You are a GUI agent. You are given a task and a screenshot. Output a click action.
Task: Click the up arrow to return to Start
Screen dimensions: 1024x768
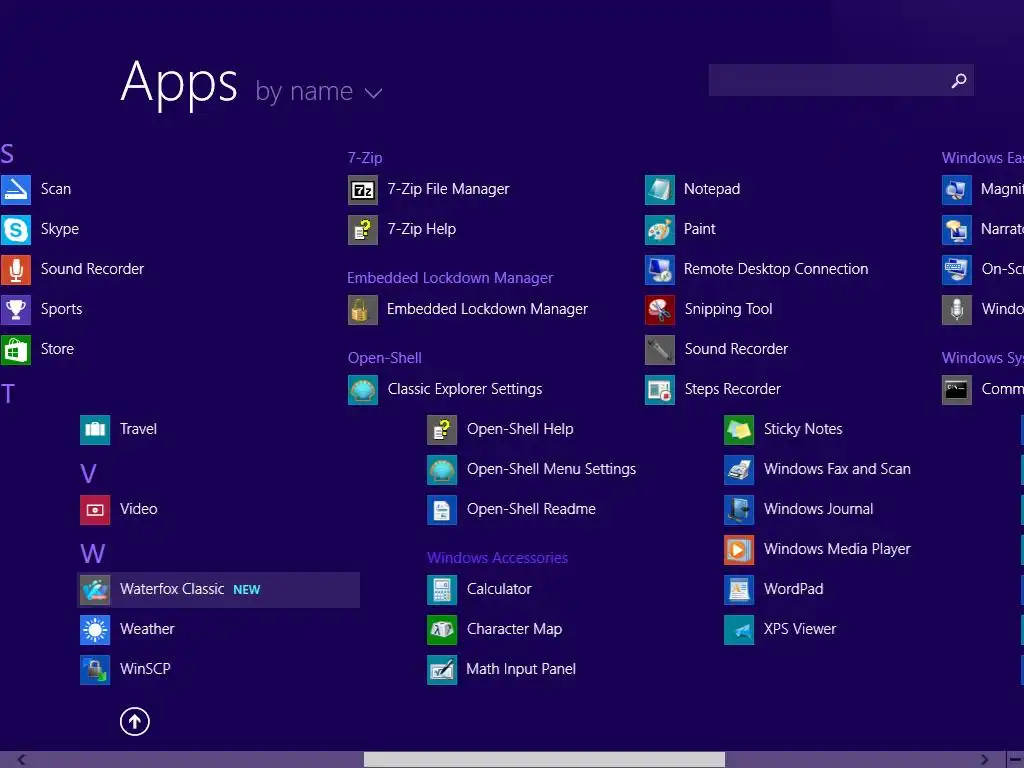click(x=135, y=722)
